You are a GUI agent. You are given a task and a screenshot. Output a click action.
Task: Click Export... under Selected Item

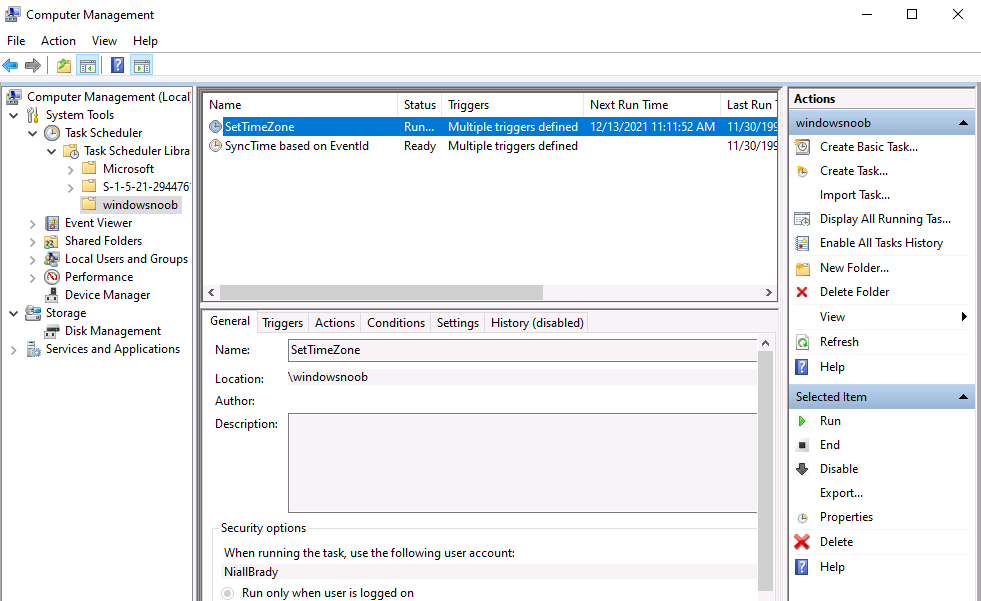[841, 493]
